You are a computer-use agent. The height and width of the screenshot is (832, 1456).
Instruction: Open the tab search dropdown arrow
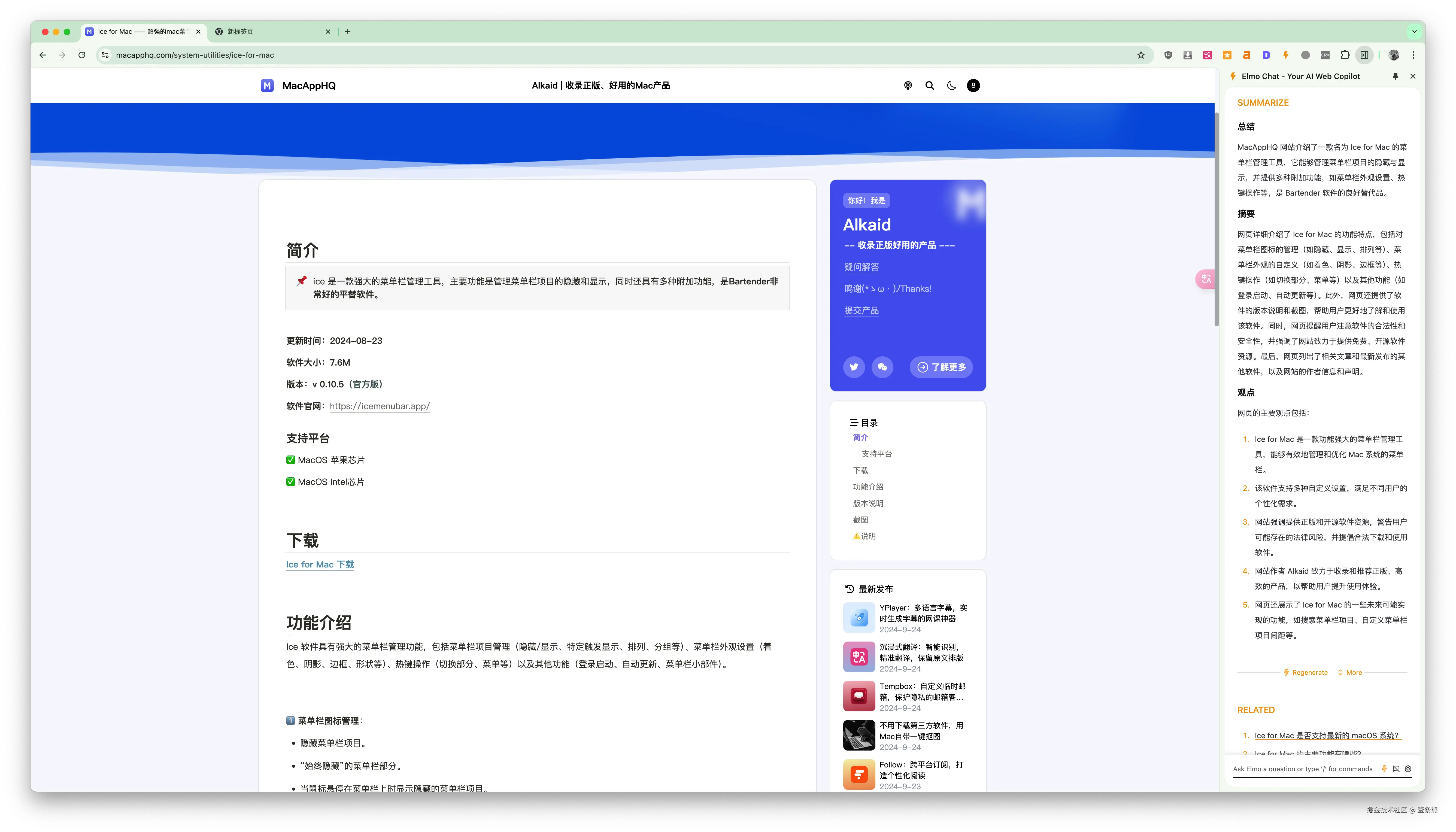tap(1414, 31)
